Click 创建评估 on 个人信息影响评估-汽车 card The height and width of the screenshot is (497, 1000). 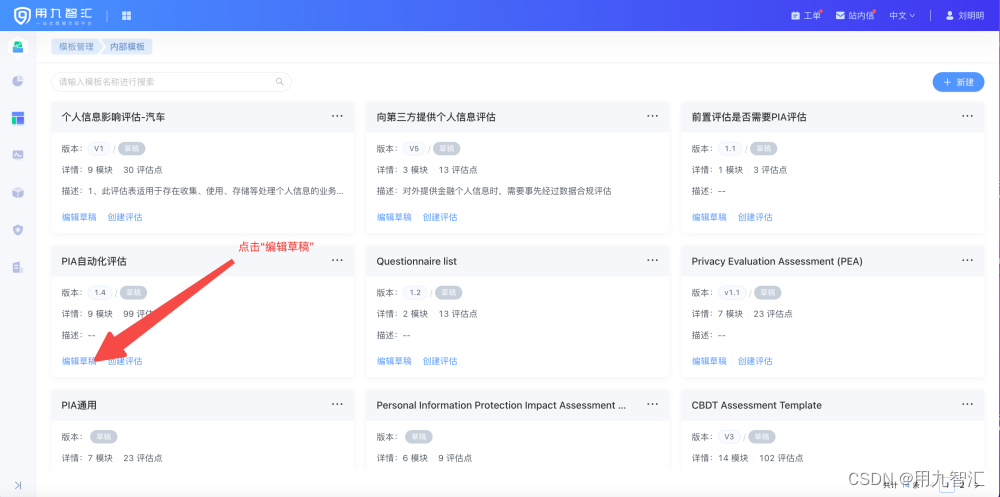click(x=125, y=217)
